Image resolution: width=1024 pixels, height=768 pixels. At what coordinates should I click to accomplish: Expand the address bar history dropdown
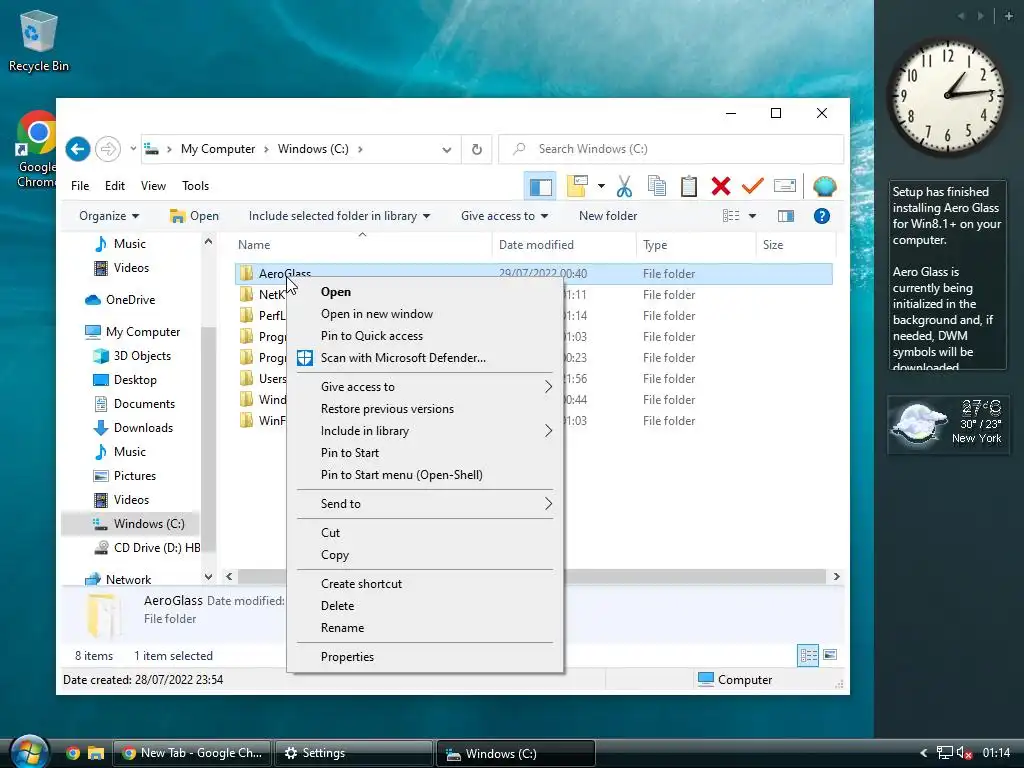pyautogui.click(x=447, y=150)
